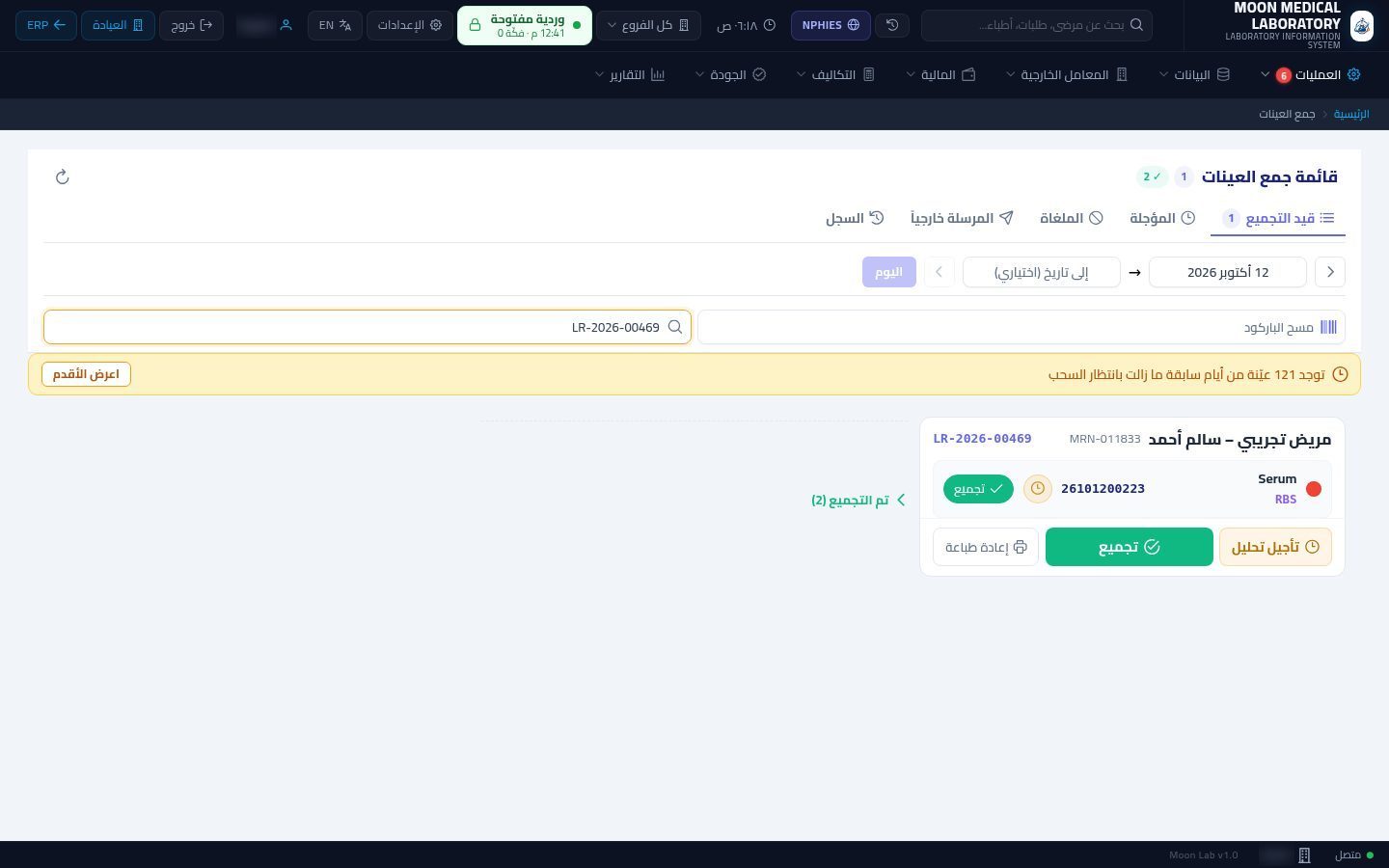Click the 12 أكتوبر 2026 date field
The width and height of the screenshot is (1389, 868).
click(1228, 272)
